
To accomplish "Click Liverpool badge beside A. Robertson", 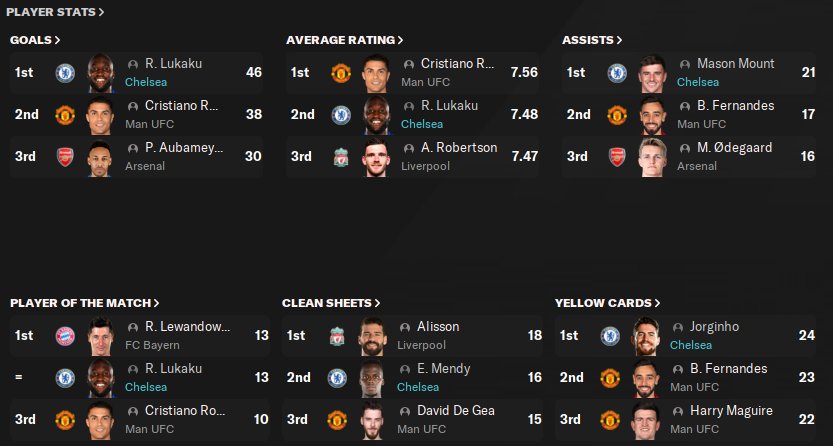I will 341,157.
